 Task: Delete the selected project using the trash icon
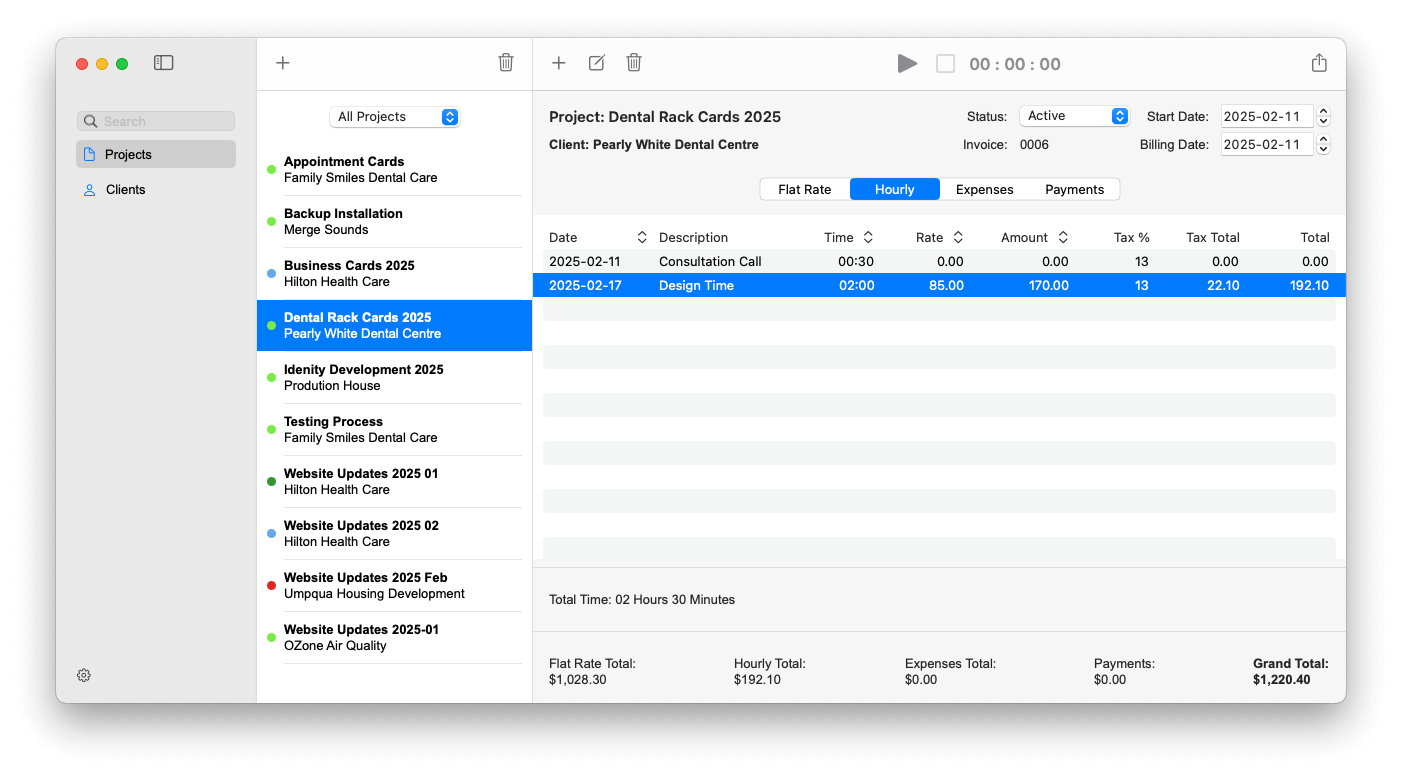pos(506,62)
